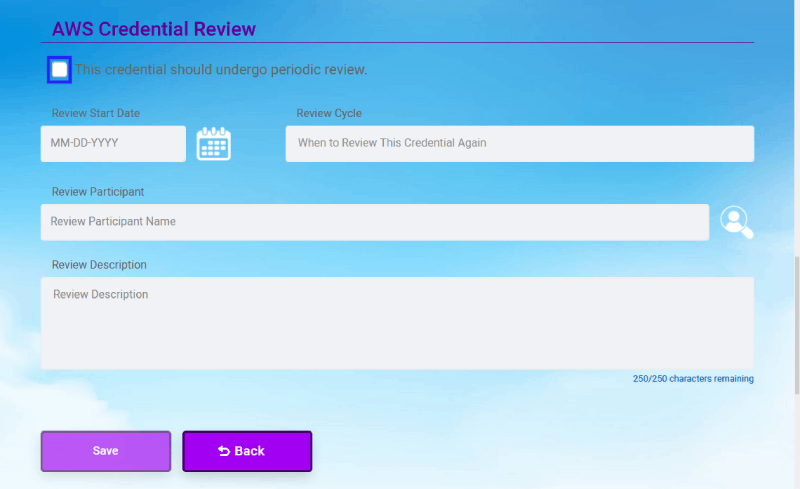Open the Review Cycle field
Screen dimensions: 800x489
520,144
